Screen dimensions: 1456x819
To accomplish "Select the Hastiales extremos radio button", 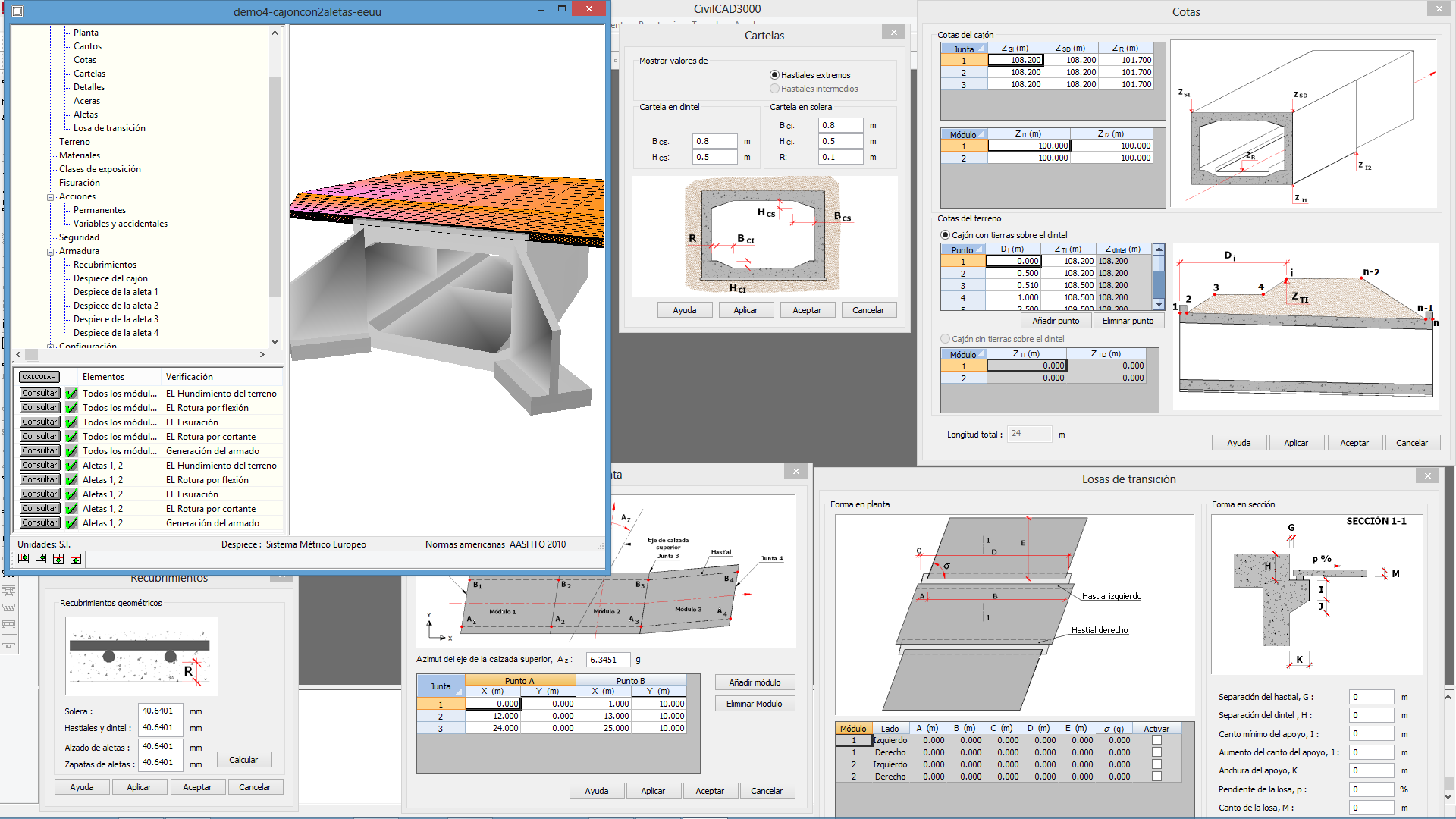I will [x=774, y=75].
